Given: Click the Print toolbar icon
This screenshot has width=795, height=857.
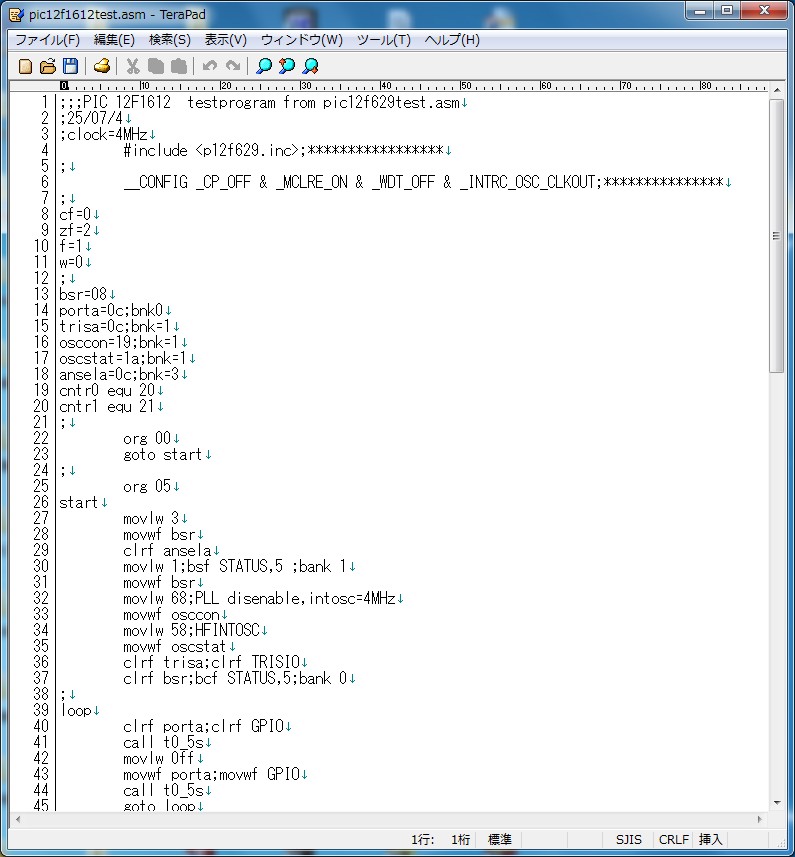Looking at the screenshot, I should coord(102,66).
